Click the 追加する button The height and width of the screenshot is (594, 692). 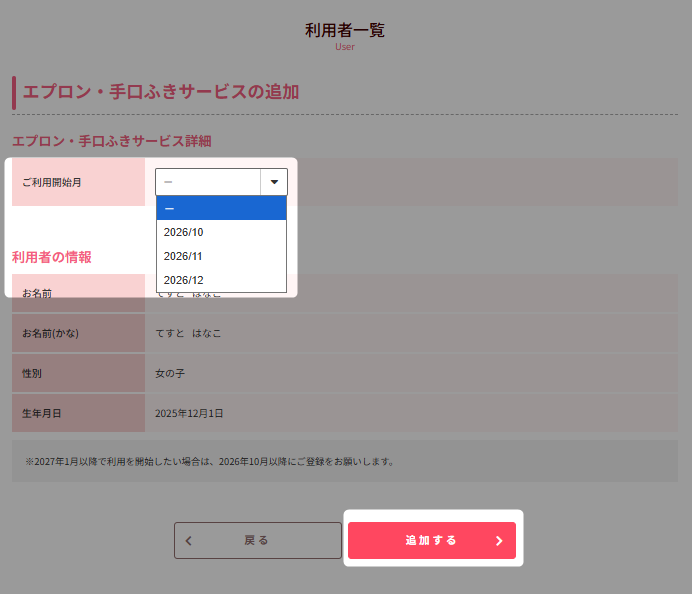[432, 540]
